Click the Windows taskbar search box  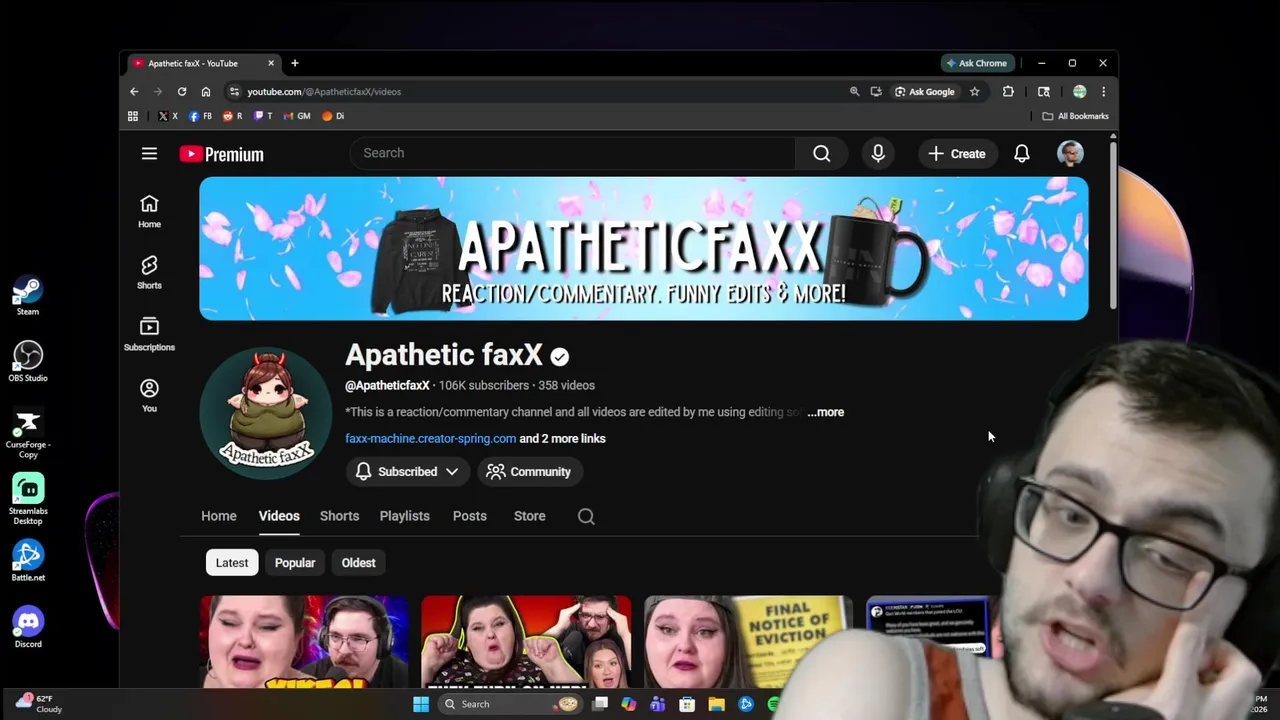coord(510,704)
